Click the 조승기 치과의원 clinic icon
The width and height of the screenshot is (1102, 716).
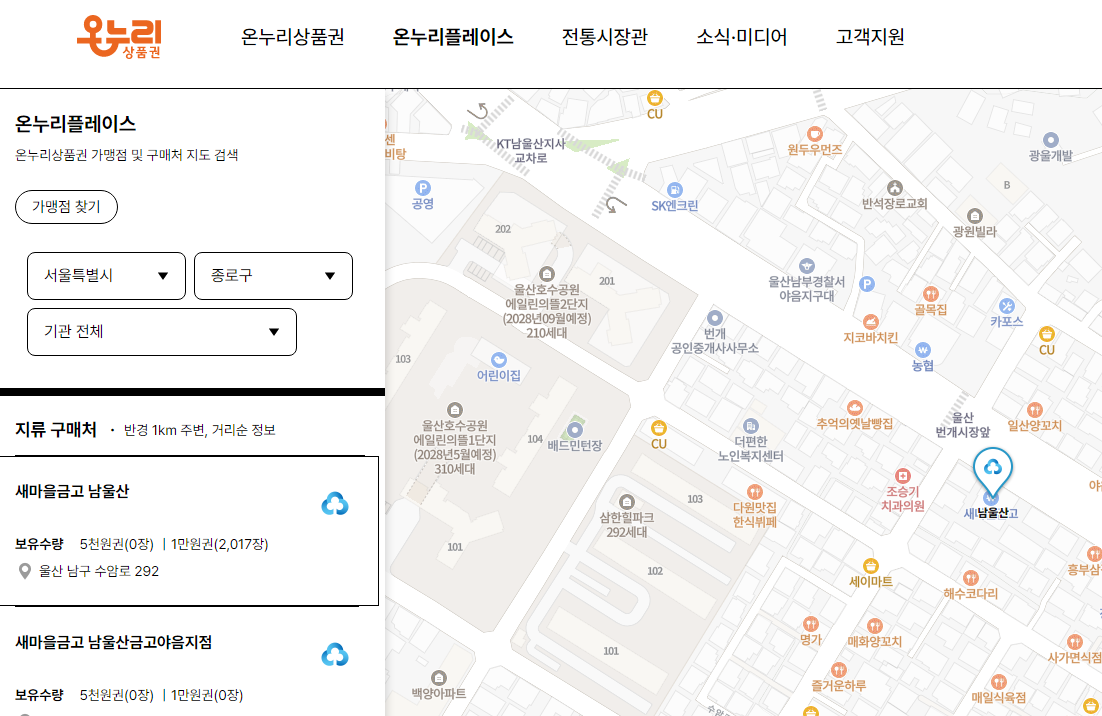click(x=903, y=476)
